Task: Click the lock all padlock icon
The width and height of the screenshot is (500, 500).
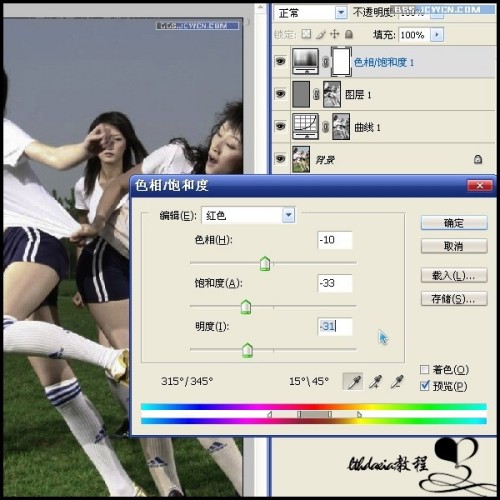Action: (349, 34)
